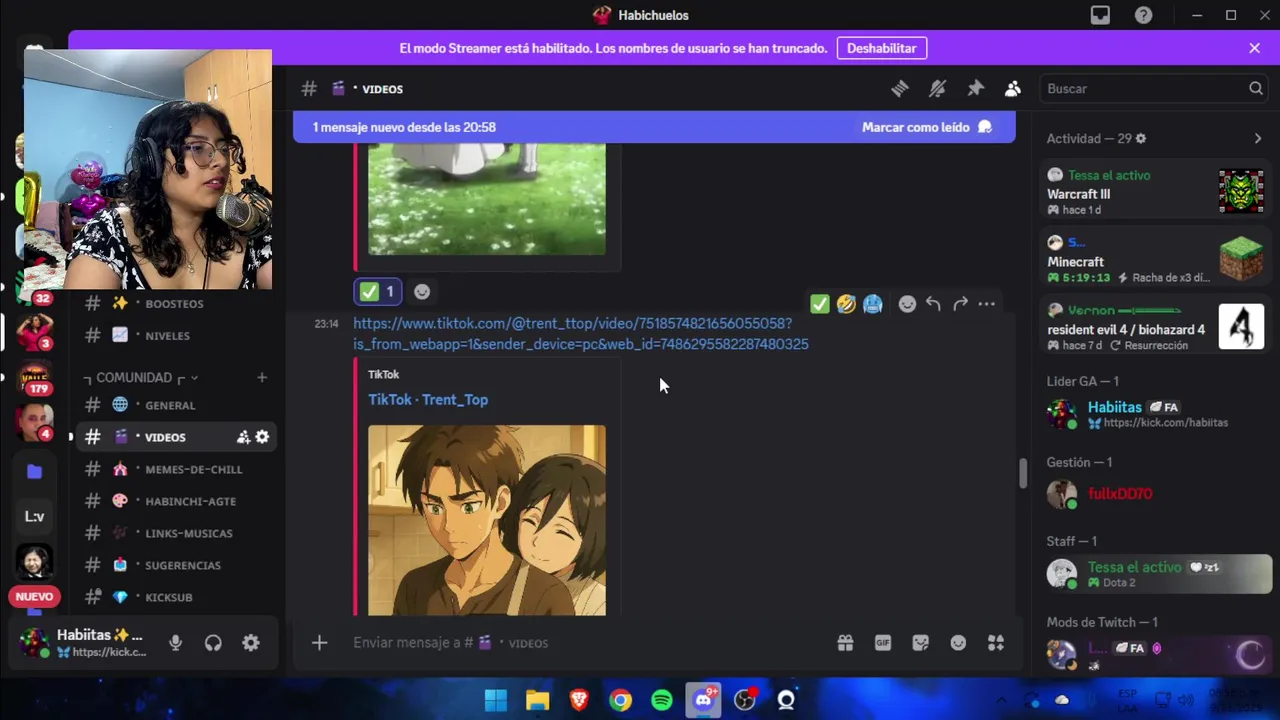The height and width of the screenshot is (720, 1280).
Task: Select the LINKS-MUSICAS channel
Action: tap(174, 533)
